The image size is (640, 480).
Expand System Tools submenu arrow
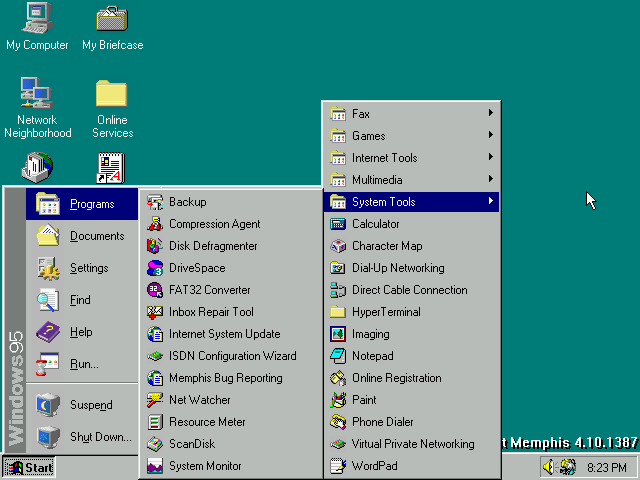491,201
